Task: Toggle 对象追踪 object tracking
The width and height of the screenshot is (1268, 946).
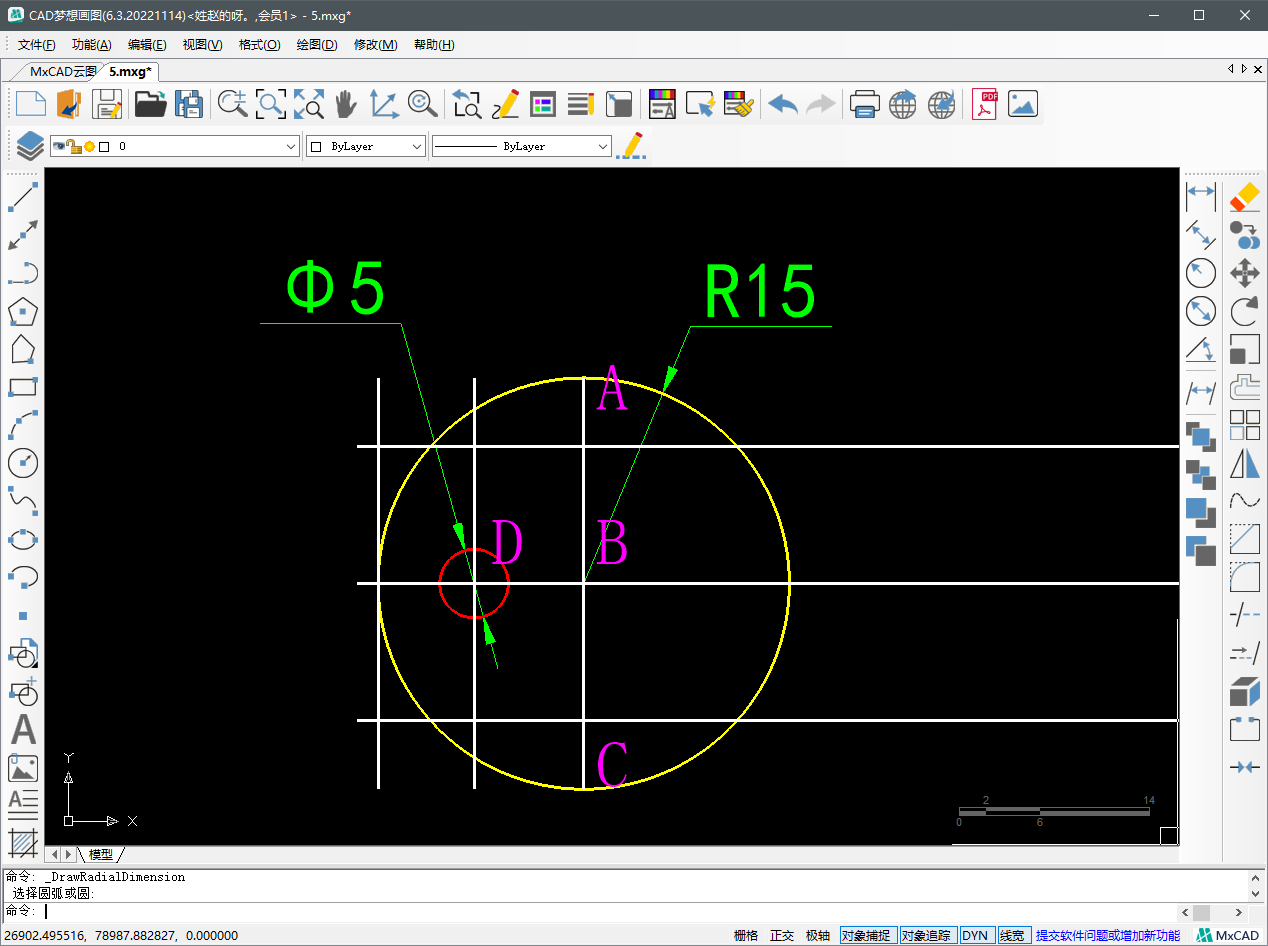Action: click(x=926, y=935)
